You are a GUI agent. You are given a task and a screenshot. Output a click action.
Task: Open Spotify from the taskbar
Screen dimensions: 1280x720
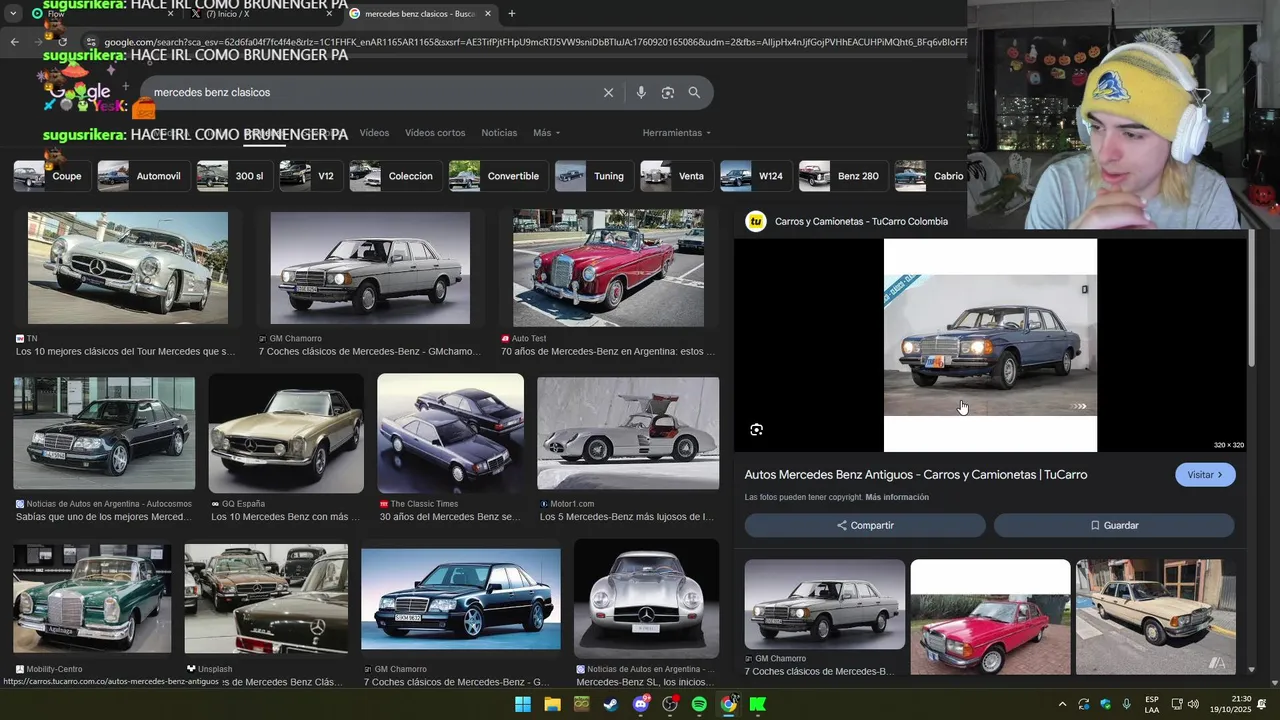click(699, 704)
